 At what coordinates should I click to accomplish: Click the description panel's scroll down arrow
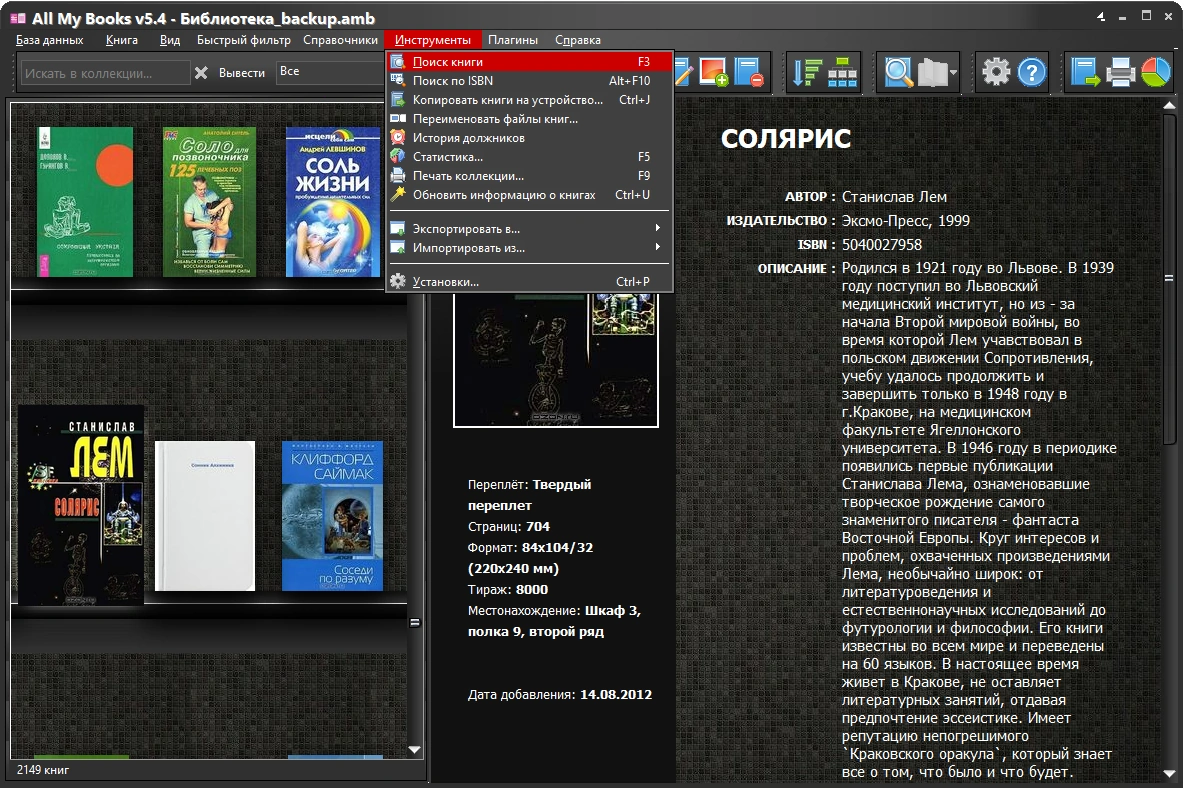tap(1169, 773)
